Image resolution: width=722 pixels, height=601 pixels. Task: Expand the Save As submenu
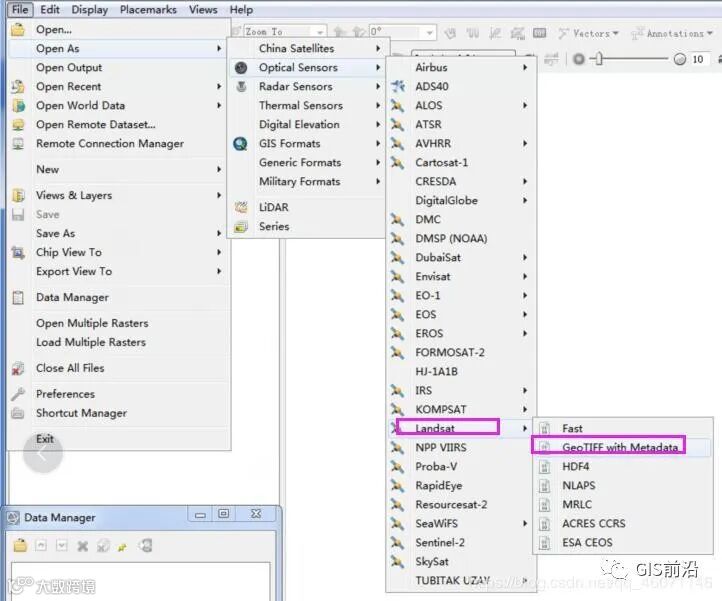click(x=118, y=233)
